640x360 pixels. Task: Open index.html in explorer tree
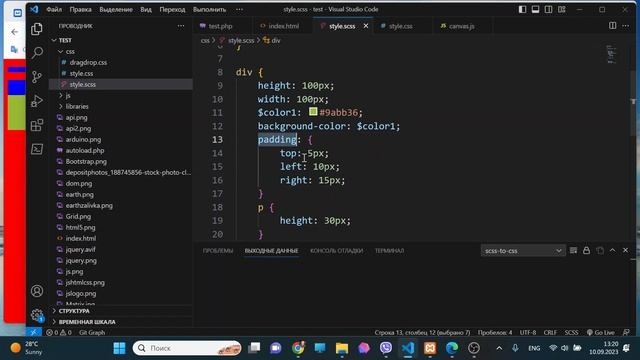click(81, 238)
